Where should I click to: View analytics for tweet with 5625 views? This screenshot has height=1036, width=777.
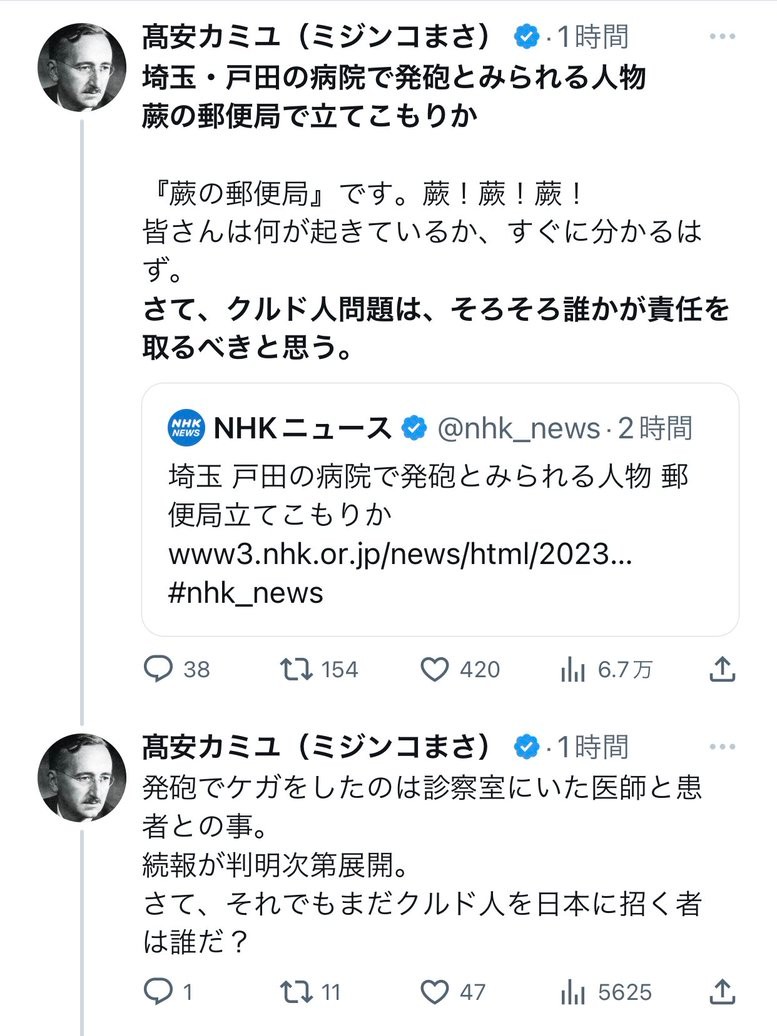pyautogui.click(x=573, y=992)
